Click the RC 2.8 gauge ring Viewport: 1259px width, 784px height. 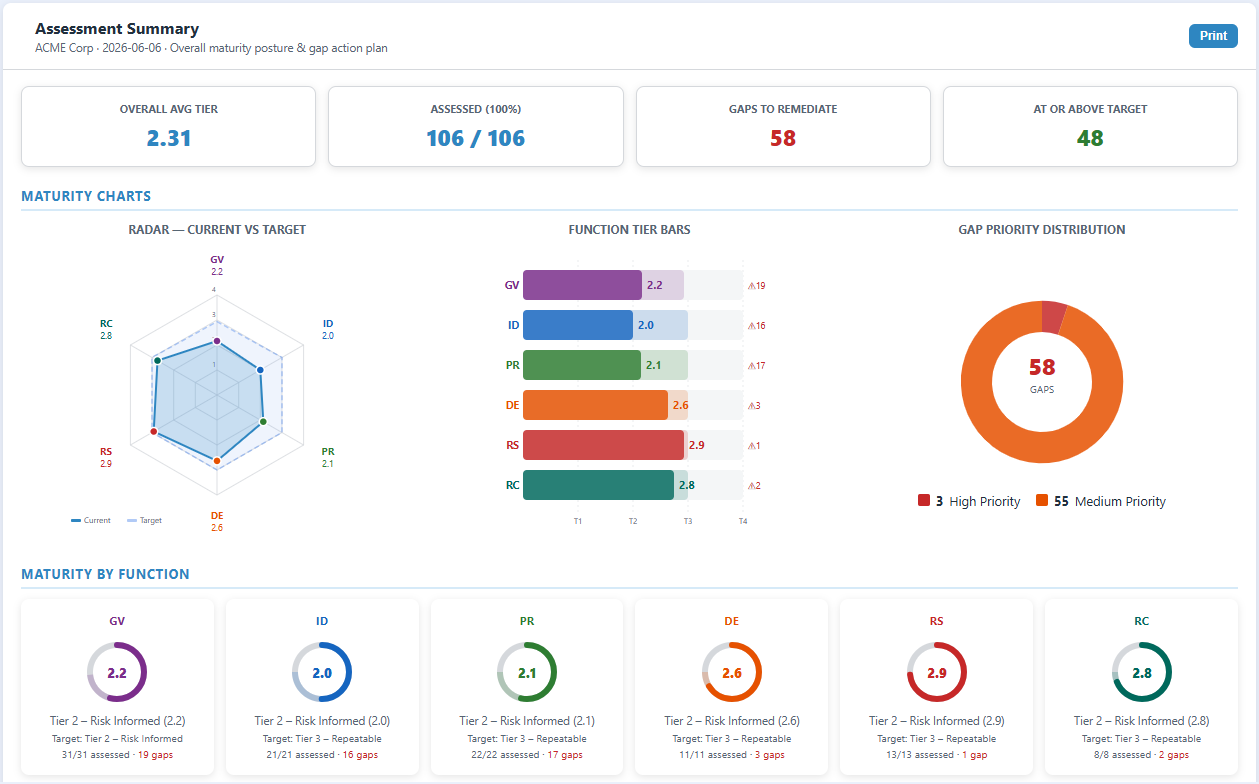[1142, 673]
